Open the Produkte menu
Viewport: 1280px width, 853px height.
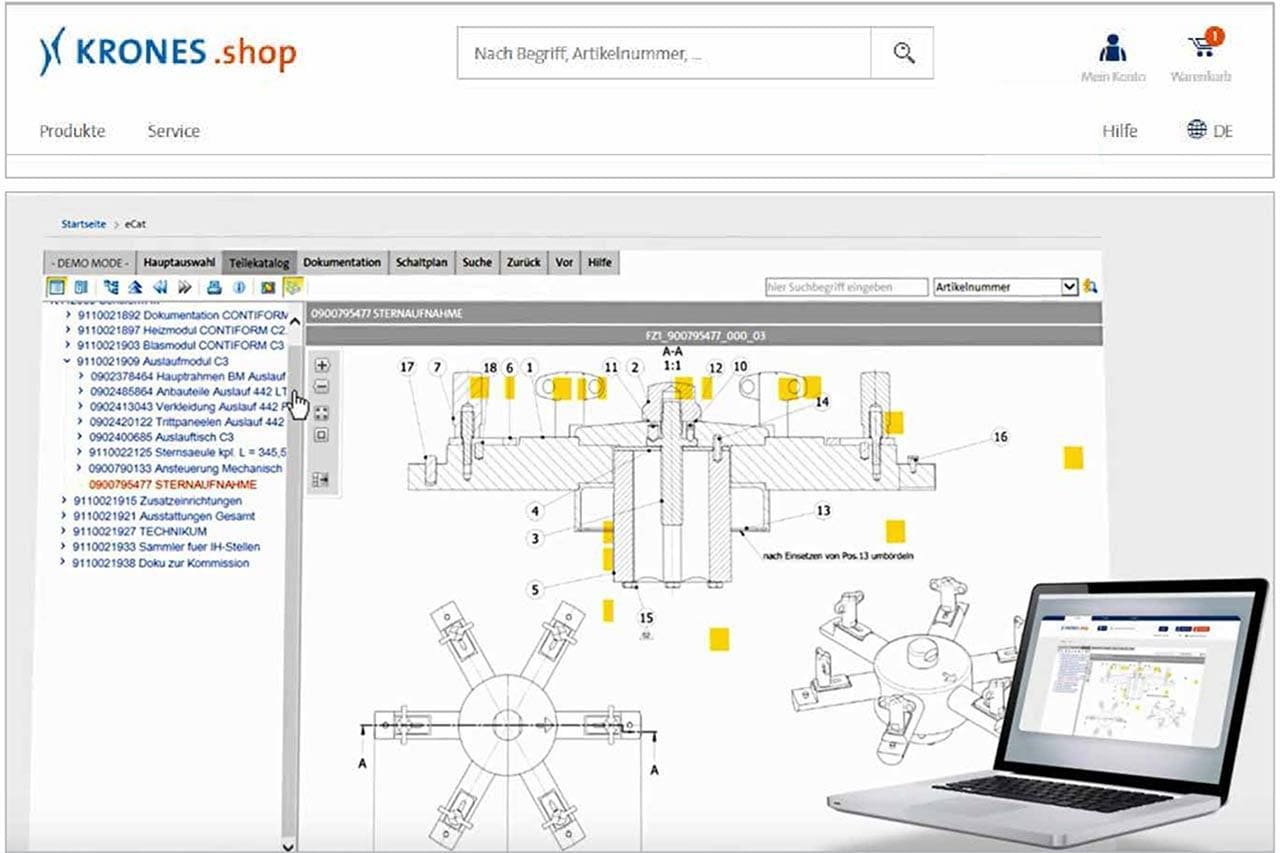tap(72, 131)
